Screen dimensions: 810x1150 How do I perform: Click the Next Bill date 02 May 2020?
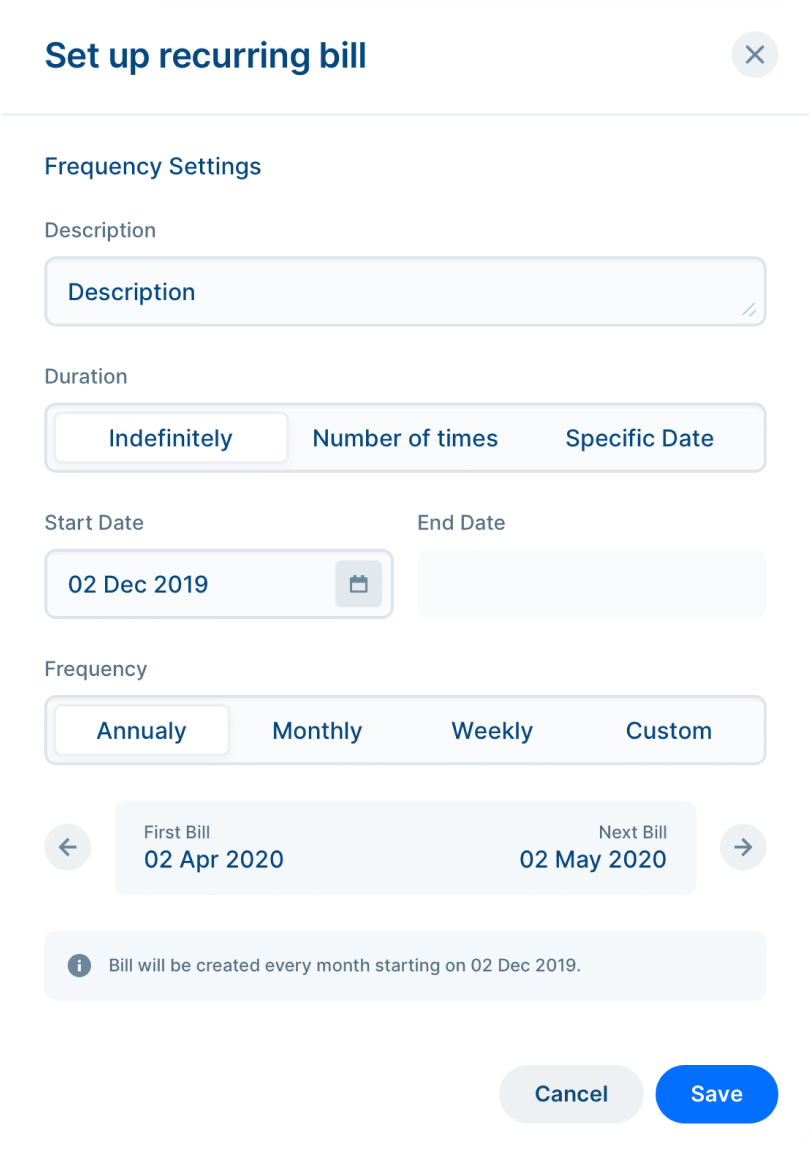tap(593, 860)
